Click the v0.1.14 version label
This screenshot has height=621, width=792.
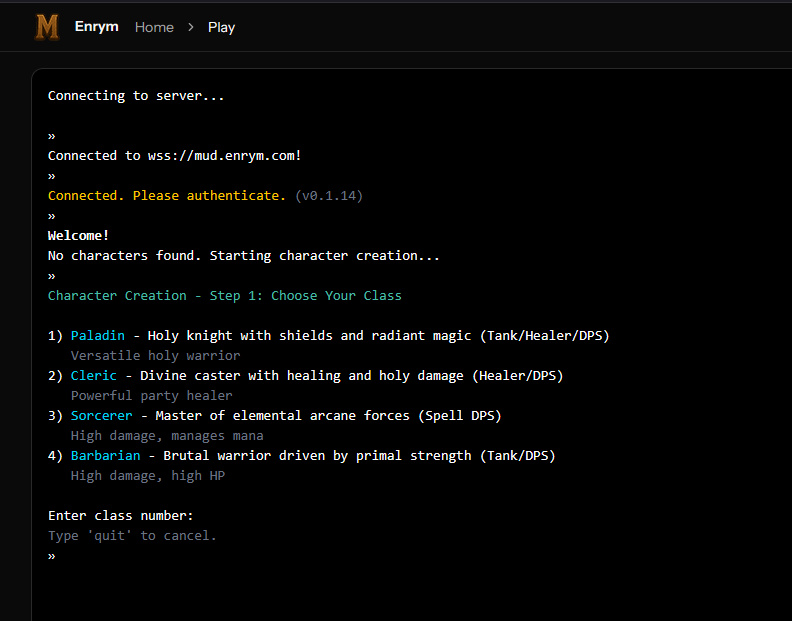pos(329,196)
